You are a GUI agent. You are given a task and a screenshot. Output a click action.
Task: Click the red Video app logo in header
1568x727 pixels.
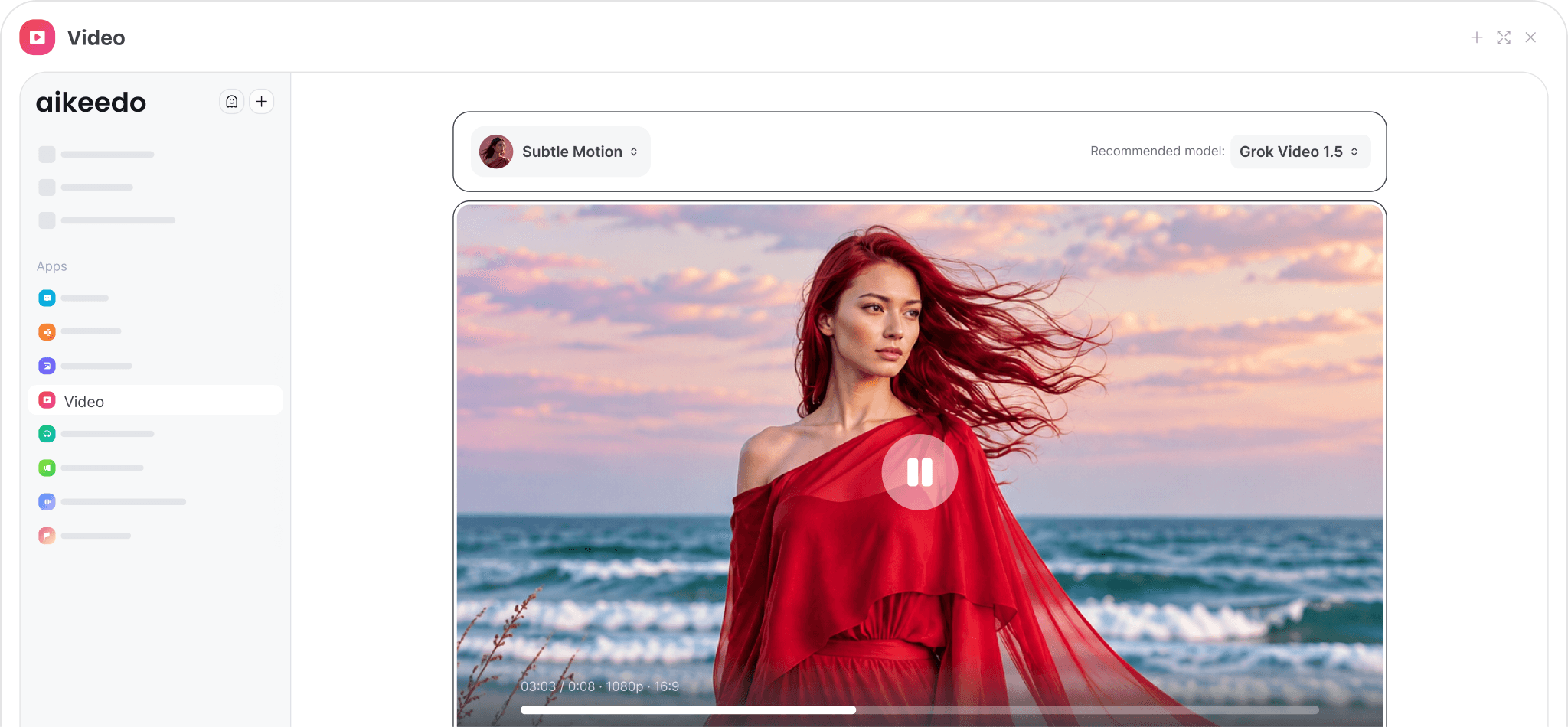(x=38, y=37)
